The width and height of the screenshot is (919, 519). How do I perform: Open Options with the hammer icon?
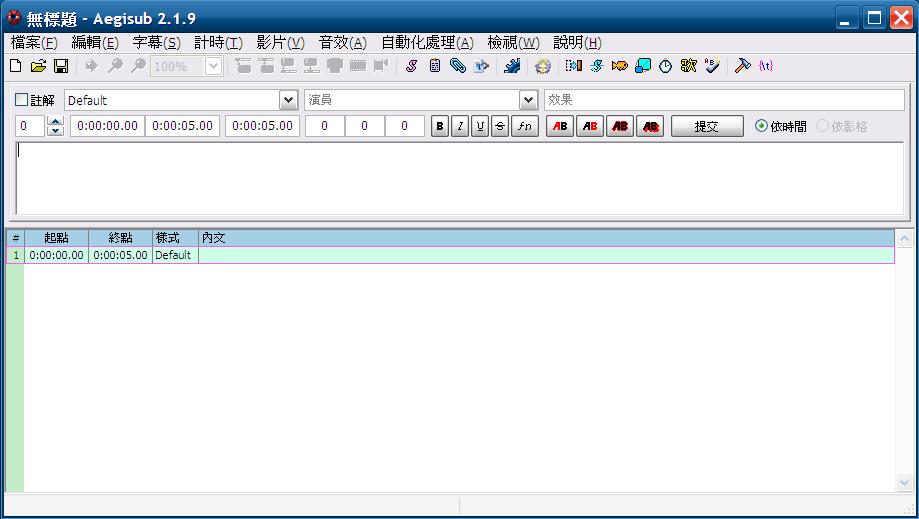coord(743,66)
